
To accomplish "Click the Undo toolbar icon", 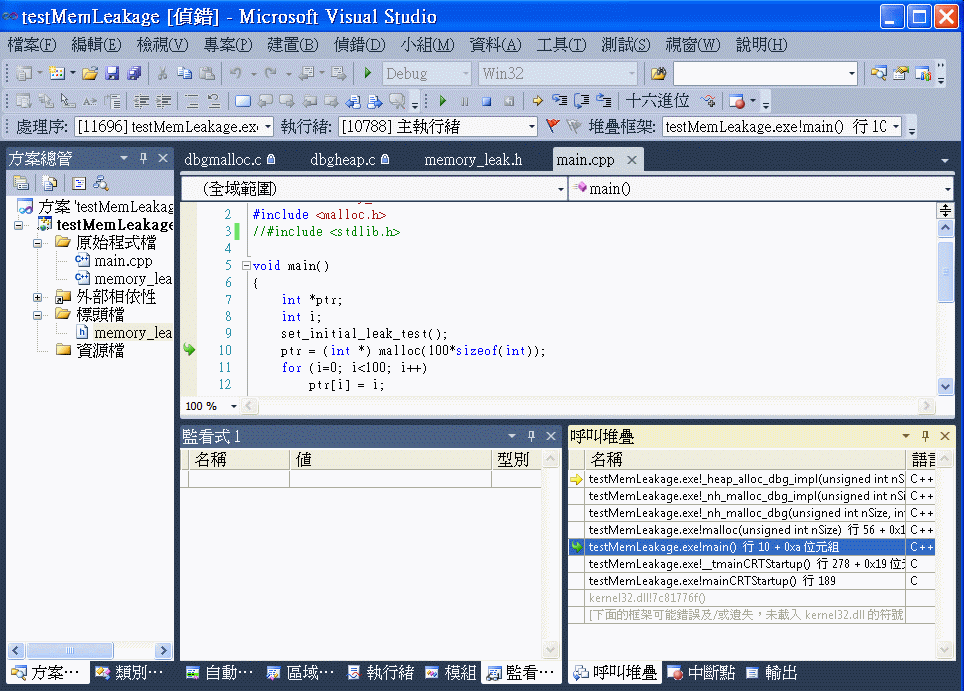I will pyautogui.click(x=235, y=74).
